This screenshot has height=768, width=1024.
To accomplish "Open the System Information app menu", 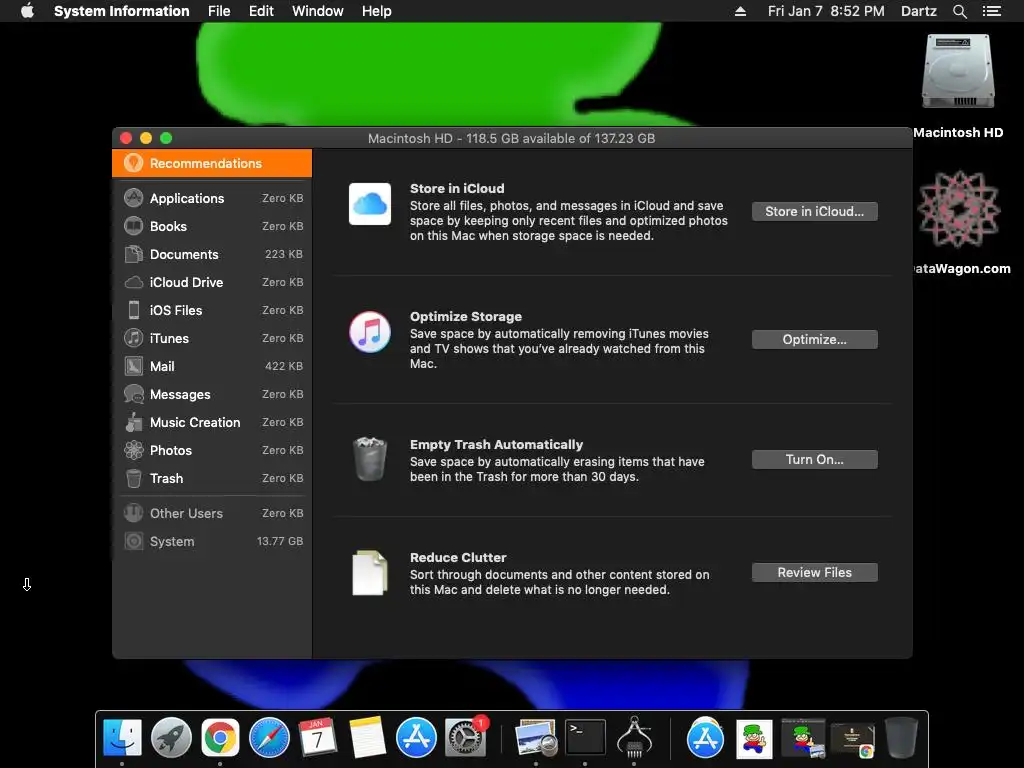I will (x=121, y=11).
